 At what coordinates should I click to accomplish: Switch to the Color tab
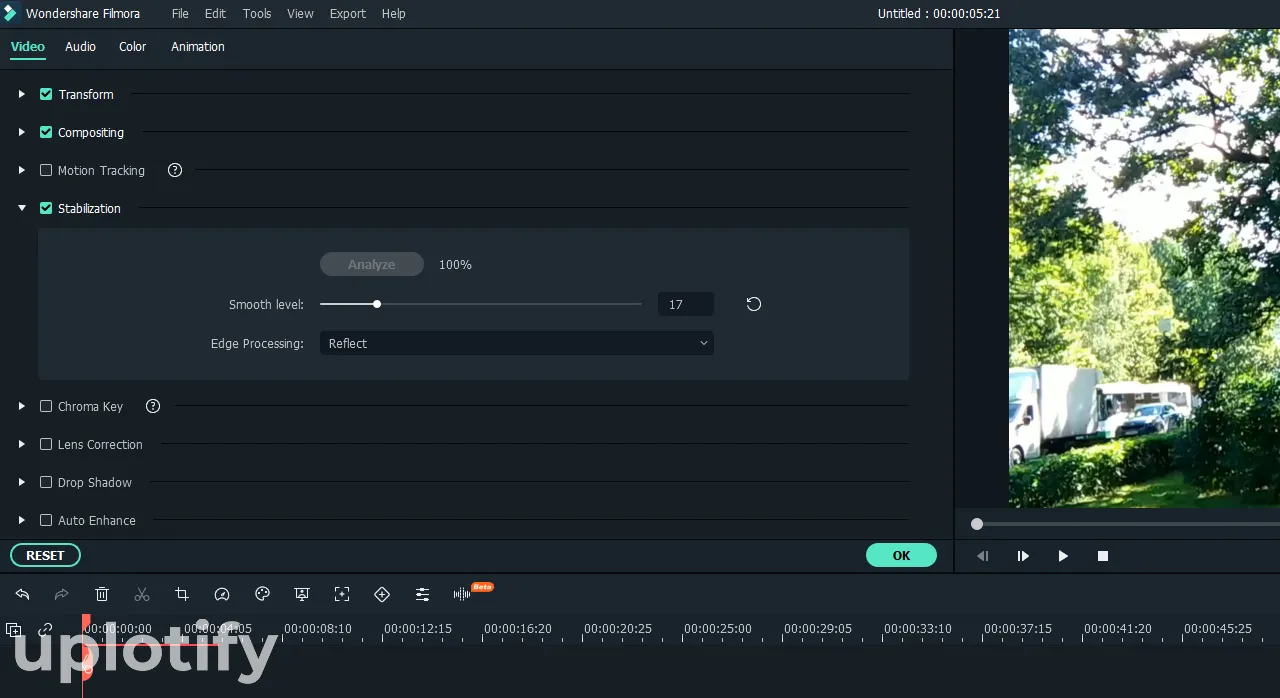[x=132, y=47]
